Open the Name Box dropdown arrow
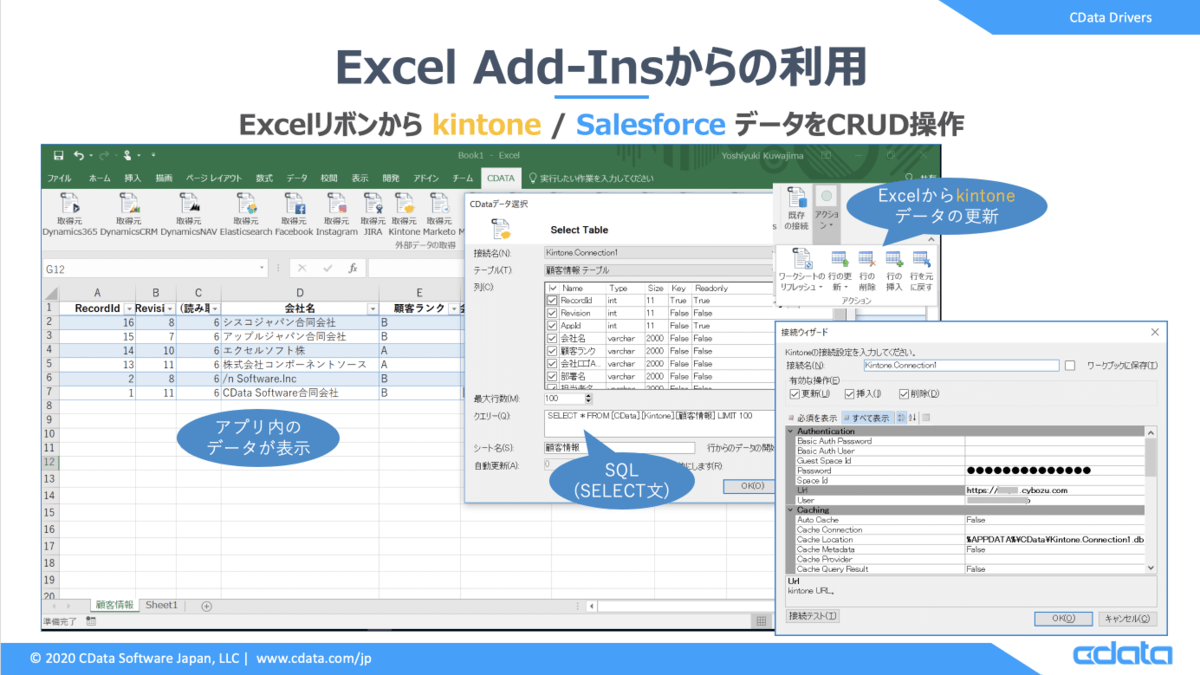This screenshot has width=1200, height=675. [263, 268]
